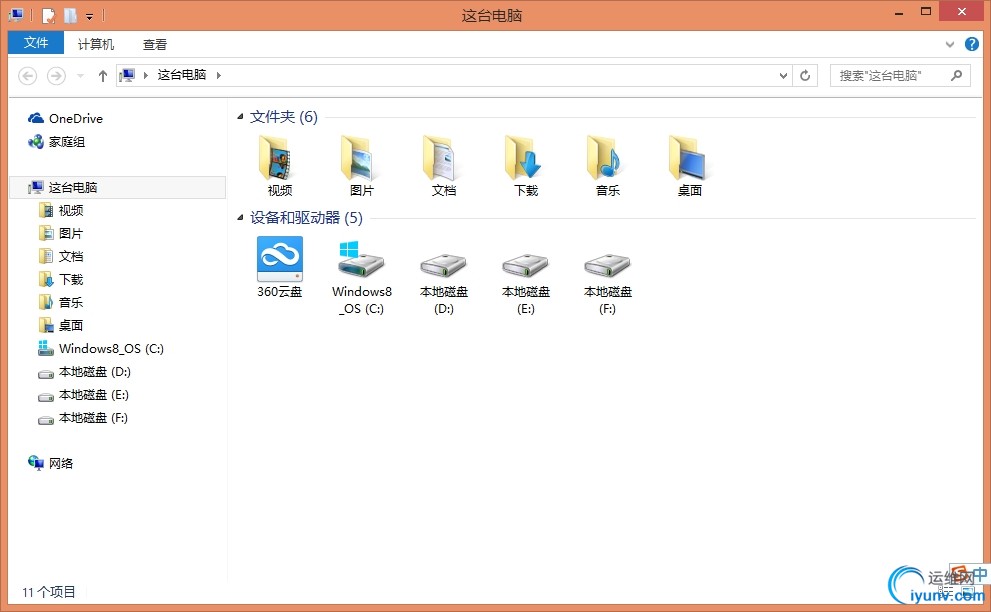
Task: Select 音乐 in the sidebar tree
Action: click(x=61, y=302)
